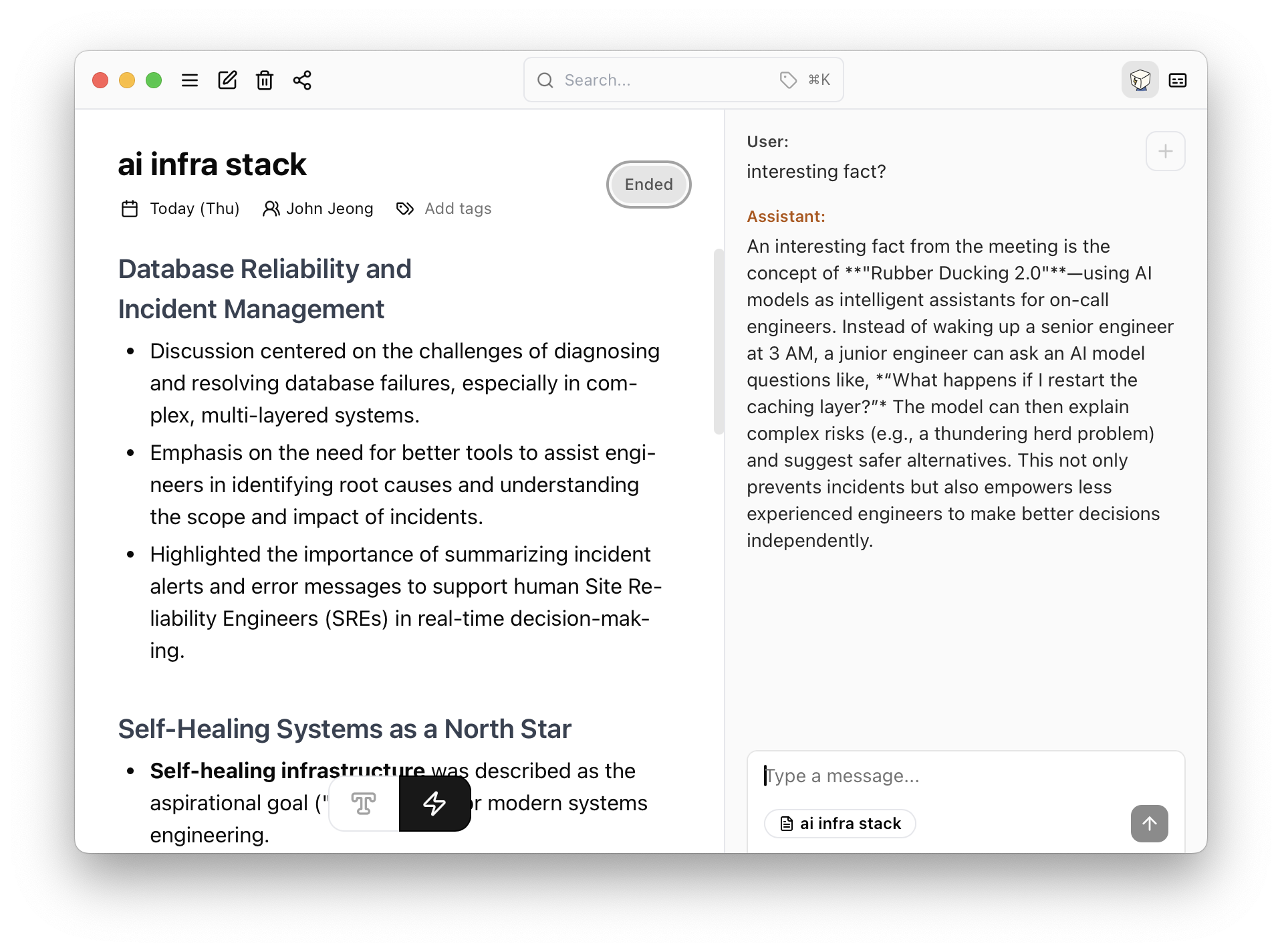Click the Ended recording status button
This screenshot has height=952, width=1282.
point(648,185)
